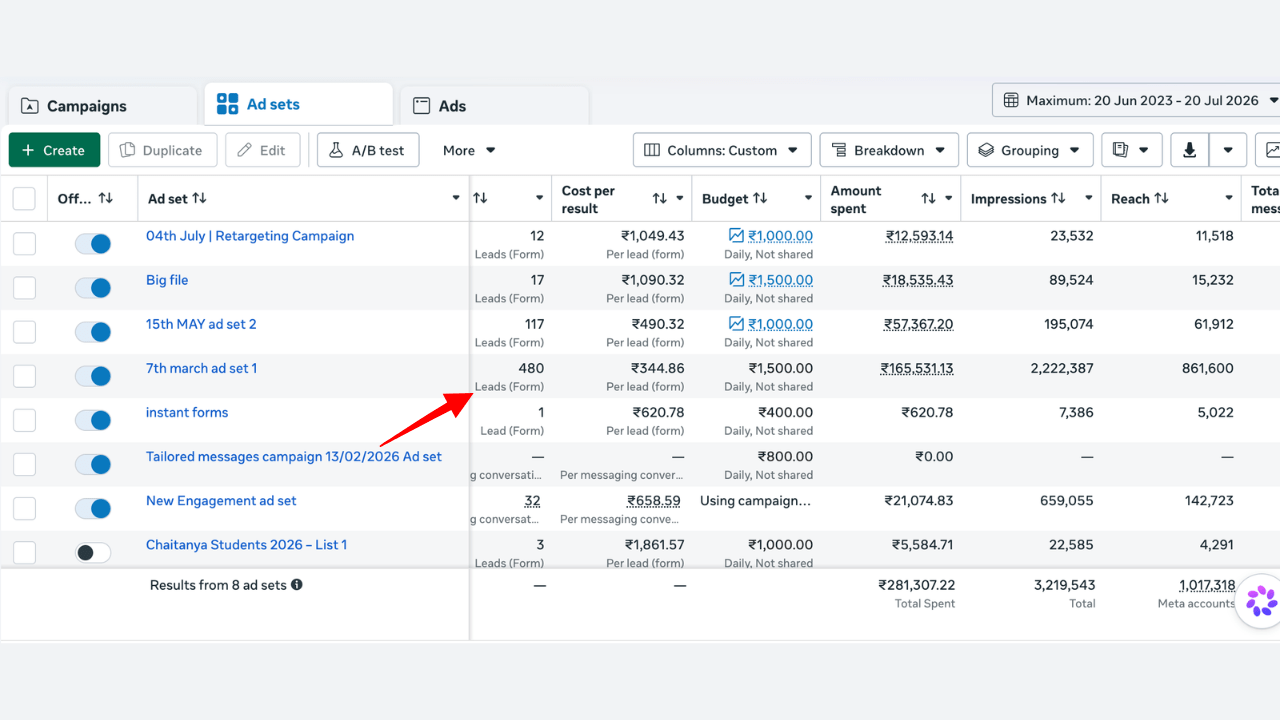
Task: Open the Big file ad set
Action: pos(167,280)
